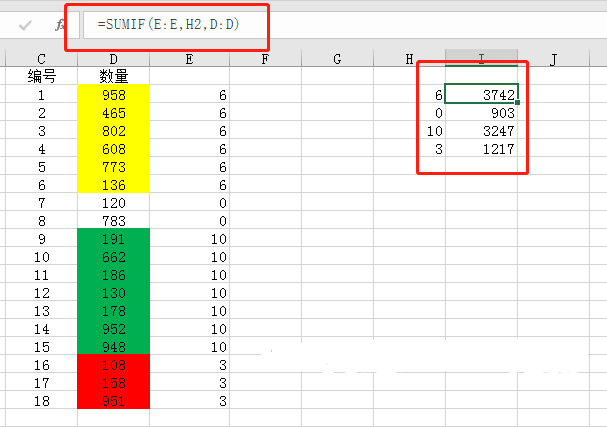Click result cell showing 1217
The height and width of the screenshot is (427, 607).
click(481, 148)
